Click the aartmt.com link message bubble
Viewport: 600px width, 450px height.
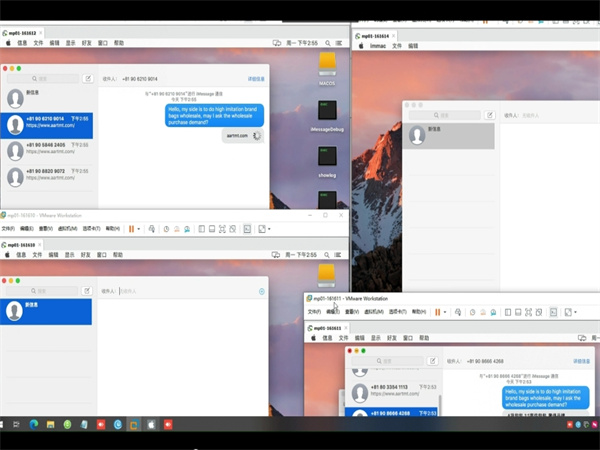point(237,135)
